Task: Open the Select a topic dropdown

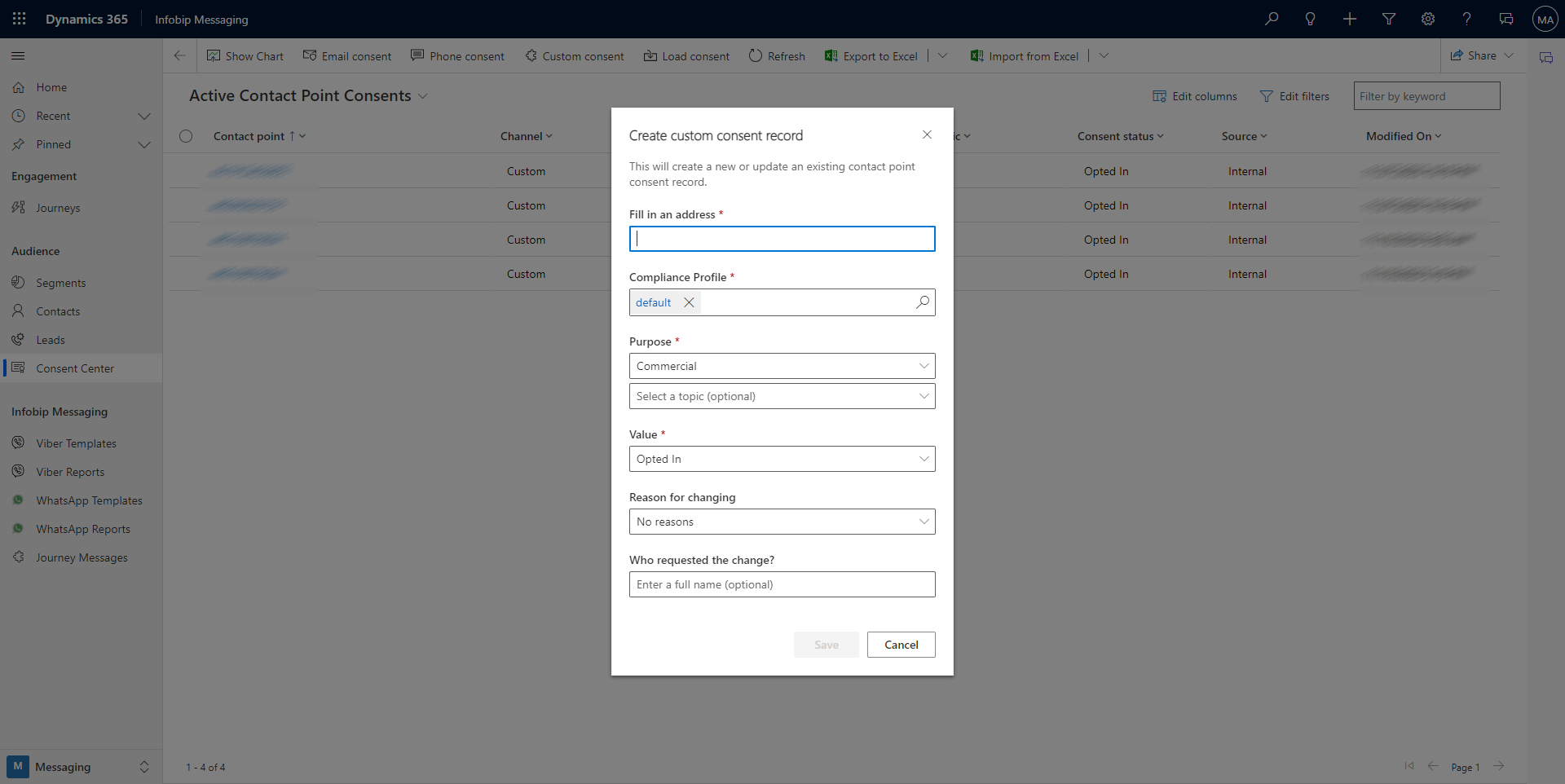Action: (x=782, y=396)
